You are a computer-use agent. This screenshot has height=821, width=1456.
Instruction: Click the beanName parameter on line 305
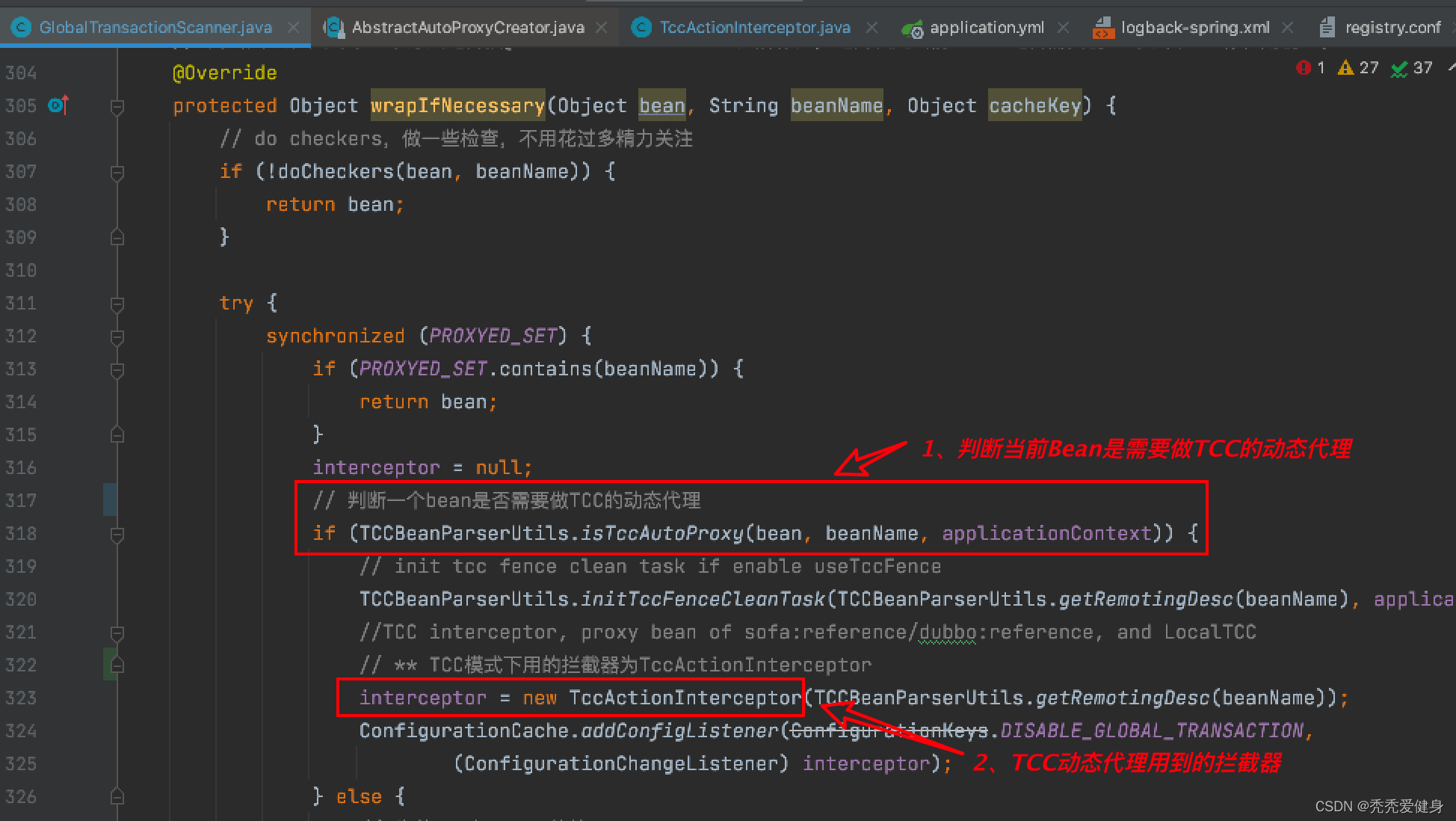837,105
